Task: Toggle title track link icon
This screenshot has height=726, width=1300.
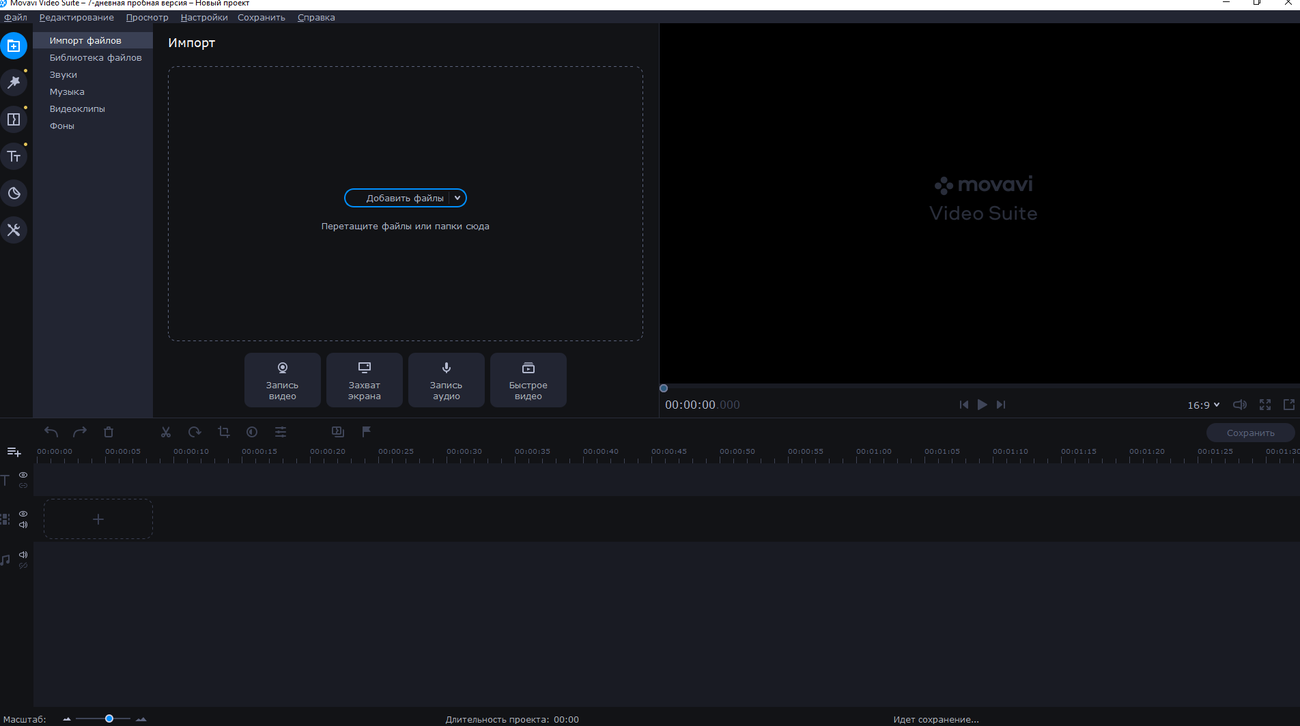Action: click(23, 486)
